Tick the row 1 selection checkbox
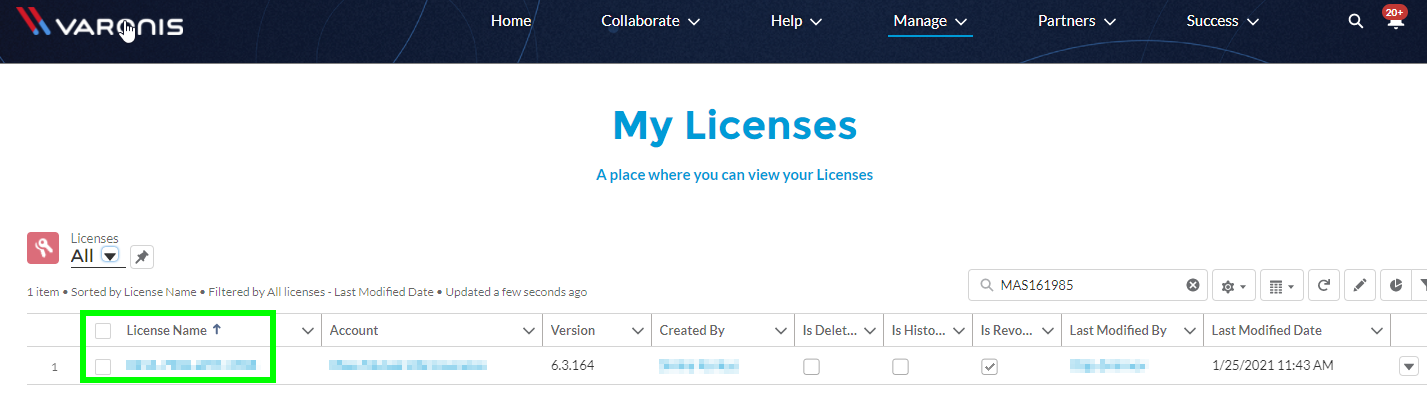The height and width of the screenshot is (393, 1427). point(103,367)
